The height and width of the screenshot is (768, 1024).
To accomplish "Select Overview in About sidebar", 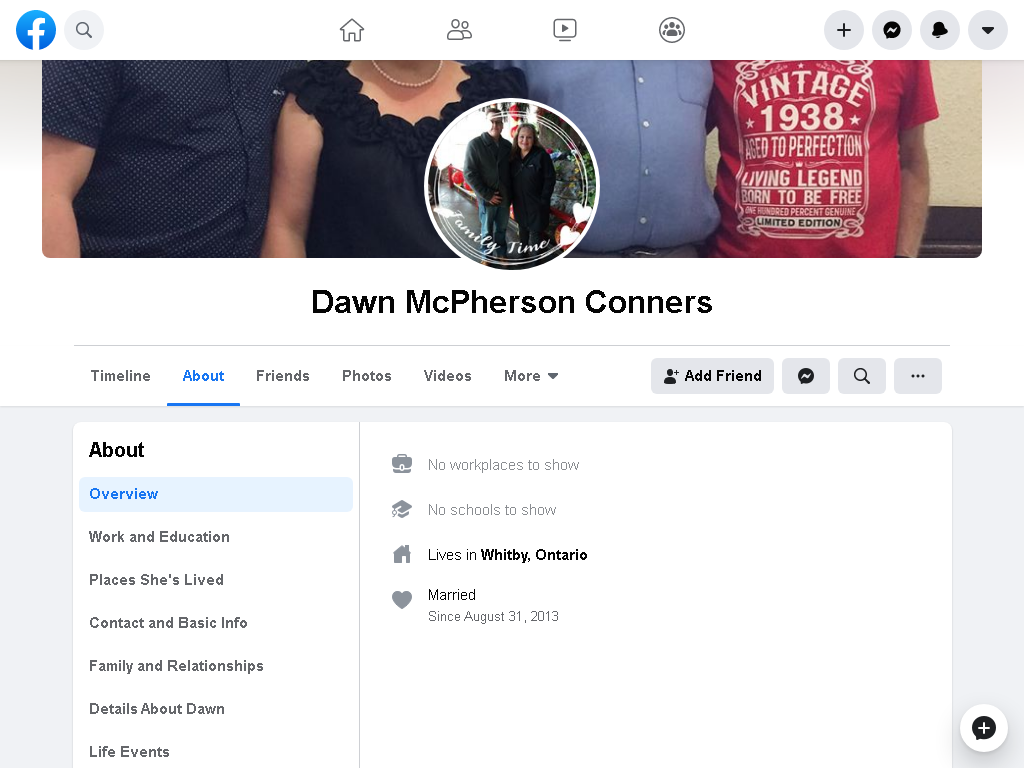I will pyautogui.click(x=216, y=494).
